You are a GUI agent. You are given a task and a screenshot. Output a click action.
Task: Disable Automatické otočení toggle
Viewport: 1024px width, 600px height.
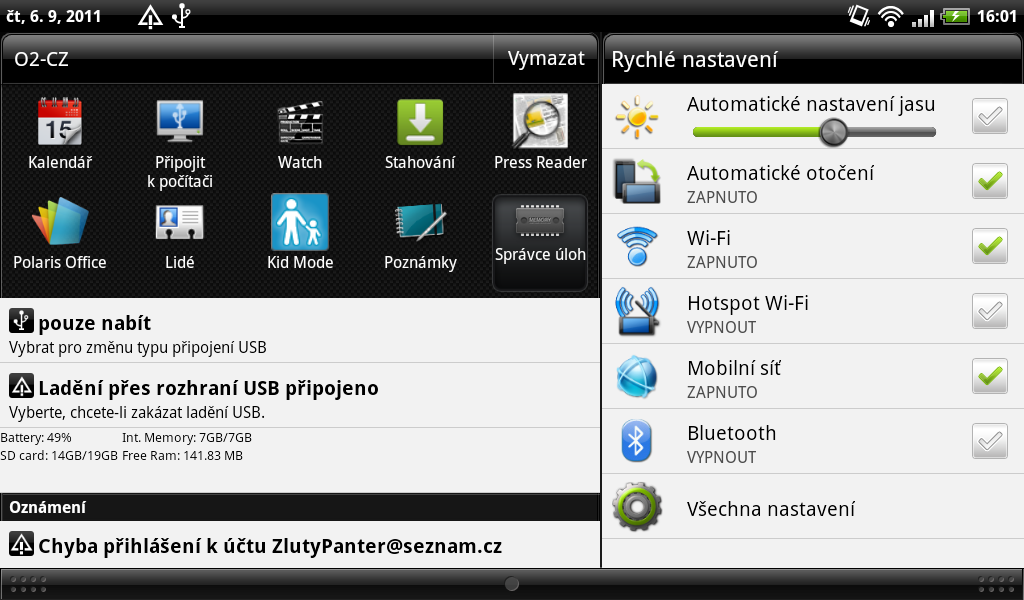[x=989, y=181]
